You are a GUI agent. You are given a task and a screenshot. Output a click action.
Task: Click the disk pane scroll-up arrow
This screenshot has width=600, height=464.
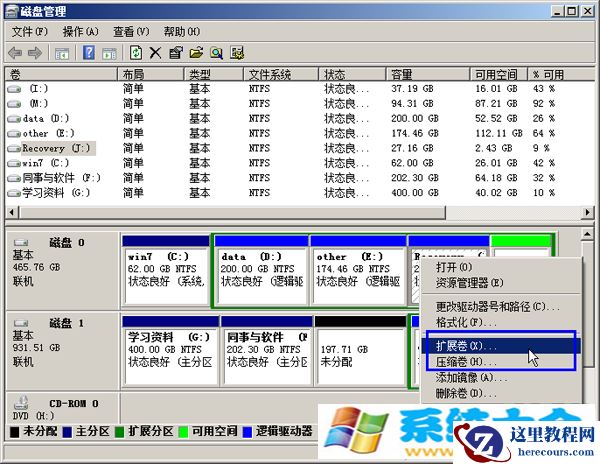[587, 234]
